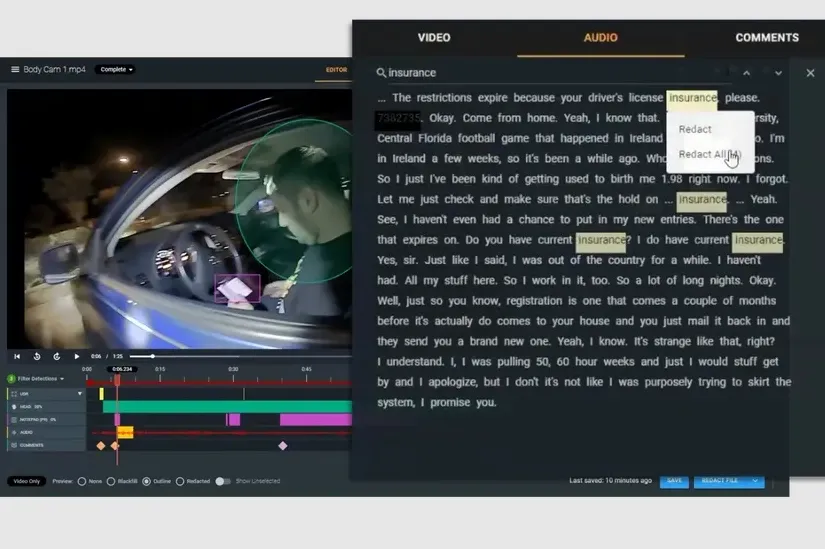This screenshot has height=549, width=825.
Task: Toggle the Show Unselected switch
Action: tap(223, 481)
